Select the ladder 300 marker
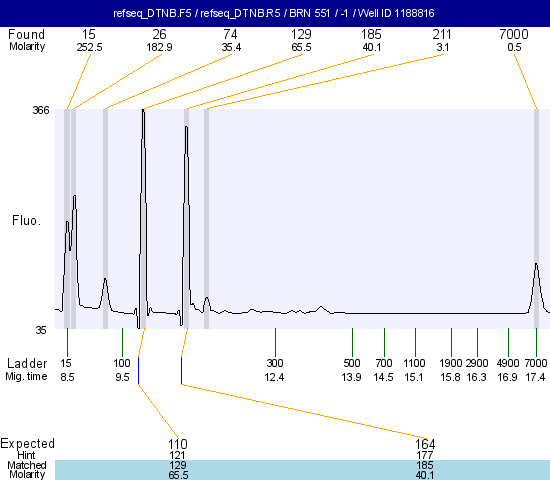 tap(275, 363)
